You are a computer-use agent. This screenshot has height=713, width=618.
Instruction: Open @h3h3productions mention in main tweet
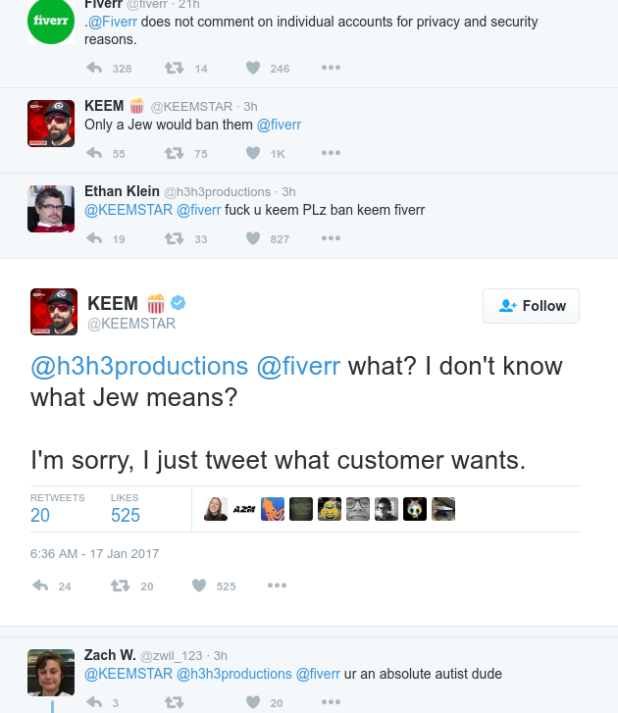139,366
